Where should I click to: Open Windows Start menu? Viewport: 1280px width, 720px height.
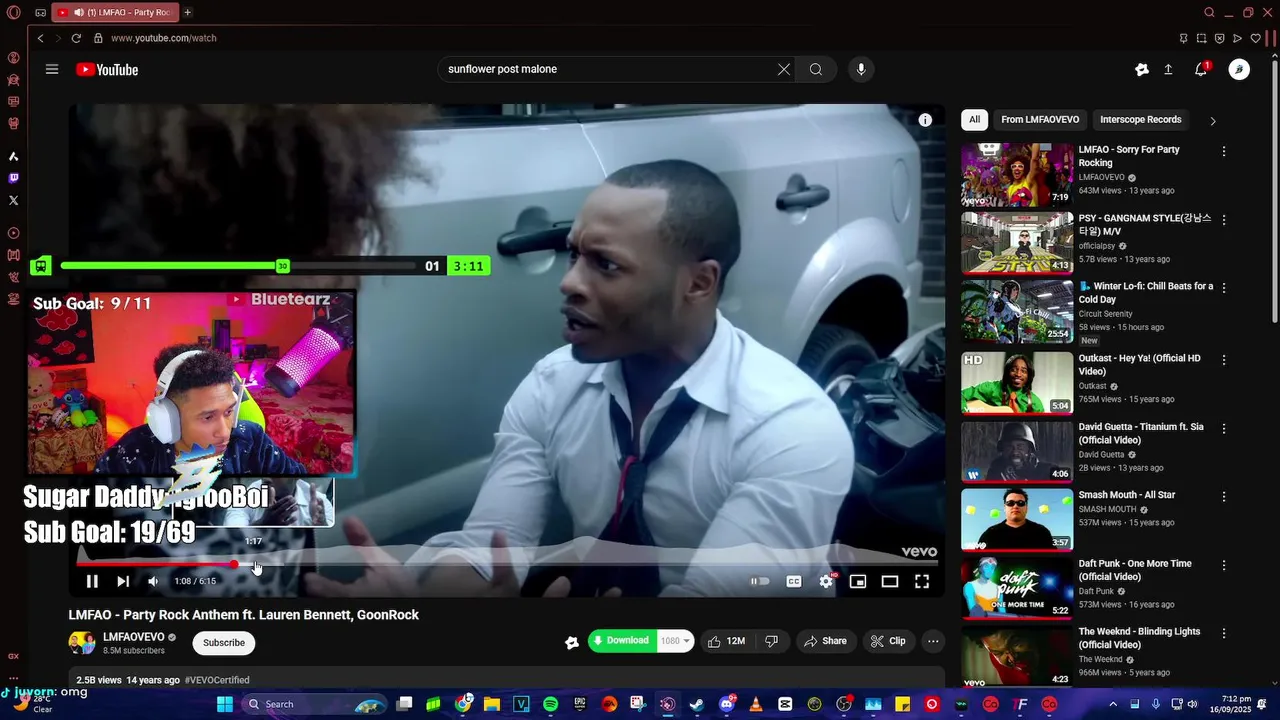(225, 704)
